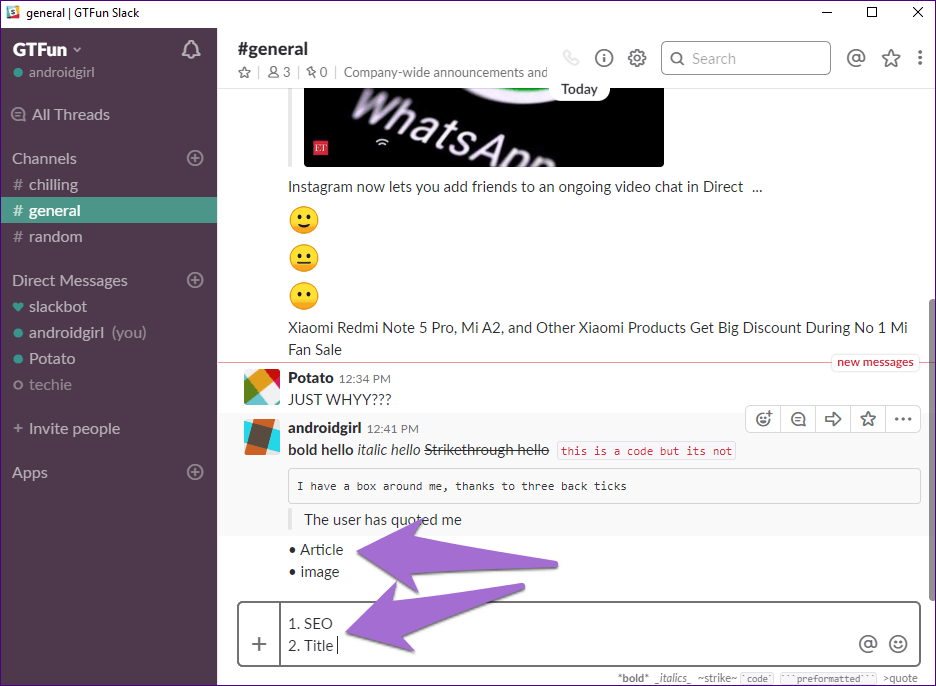936x686 pixels.
Task: Minimize the Slack window
Action: click(827, 13)
